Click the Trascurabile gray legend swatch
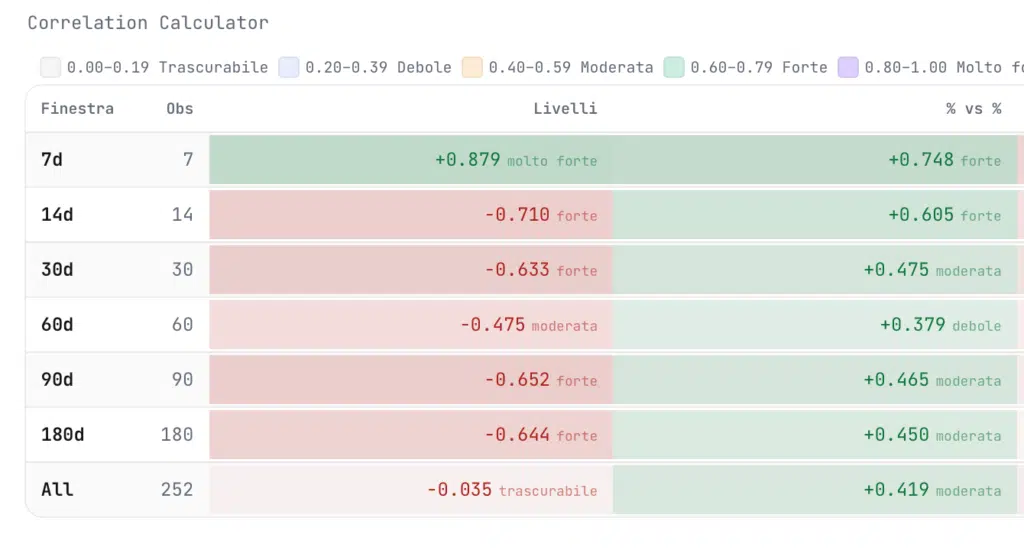 coord(51,68)
